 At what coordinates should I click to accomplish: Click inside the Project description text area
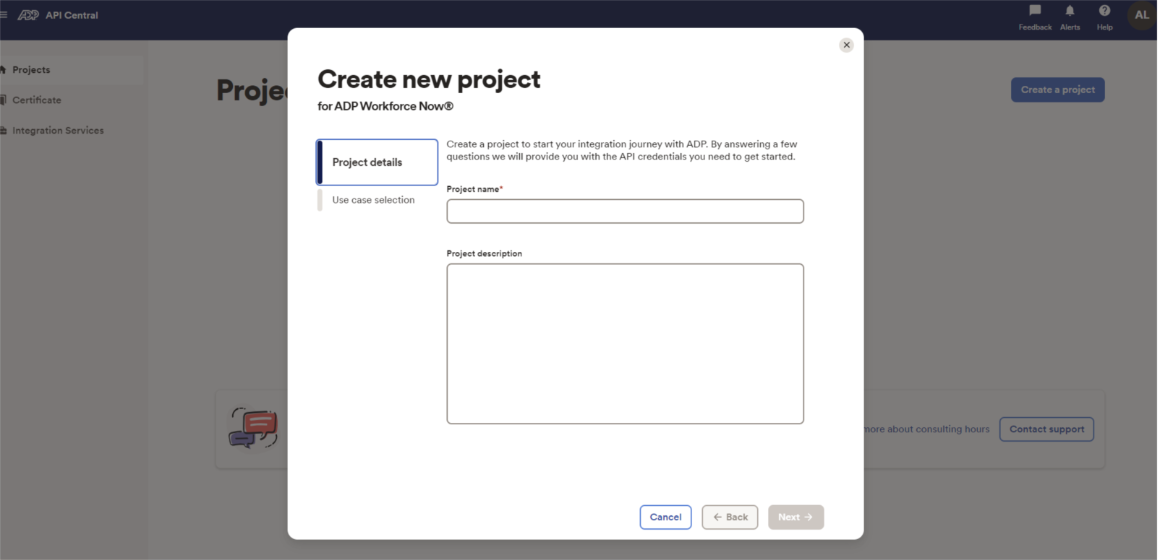click(x=625, y=343)
